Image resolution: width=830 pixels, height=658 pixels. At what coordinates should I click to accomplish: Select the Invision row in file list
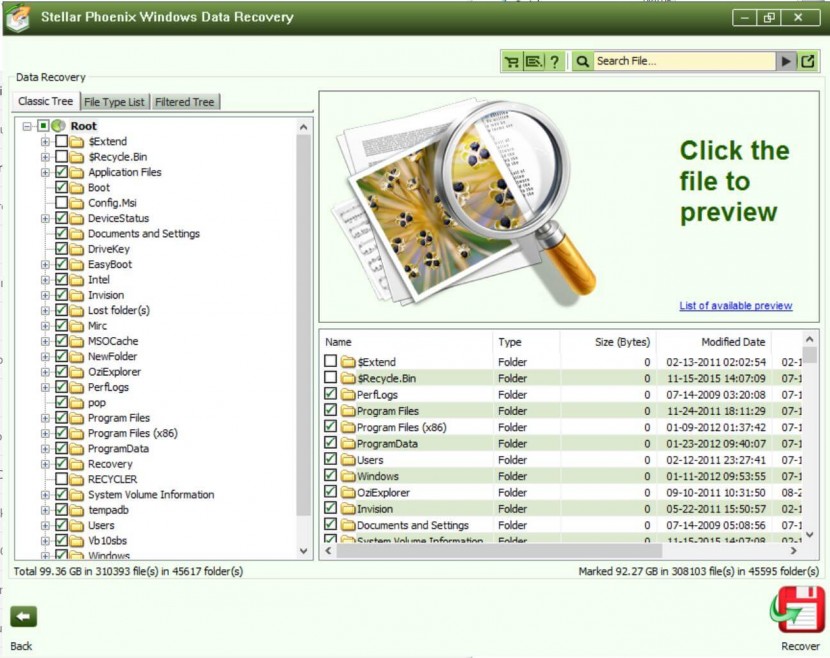[x=561, y=509]
